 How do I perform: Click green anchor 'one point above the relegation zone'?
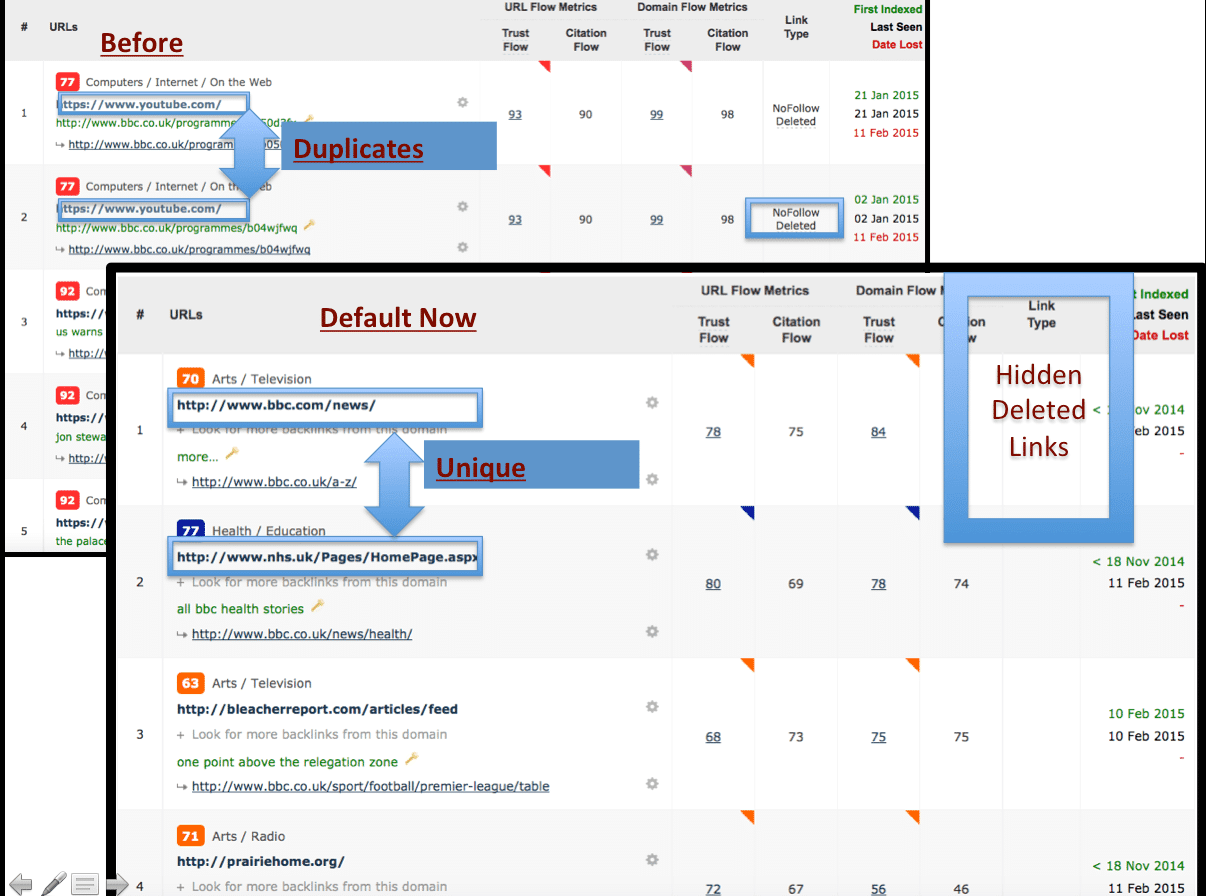pyautogui.click(x=287, y=762)
